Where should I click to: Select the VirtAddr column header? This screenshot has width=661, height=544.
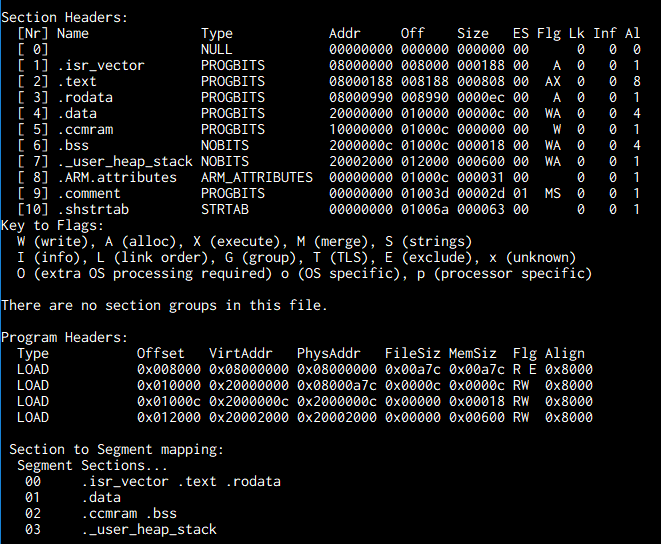point(241,353)
